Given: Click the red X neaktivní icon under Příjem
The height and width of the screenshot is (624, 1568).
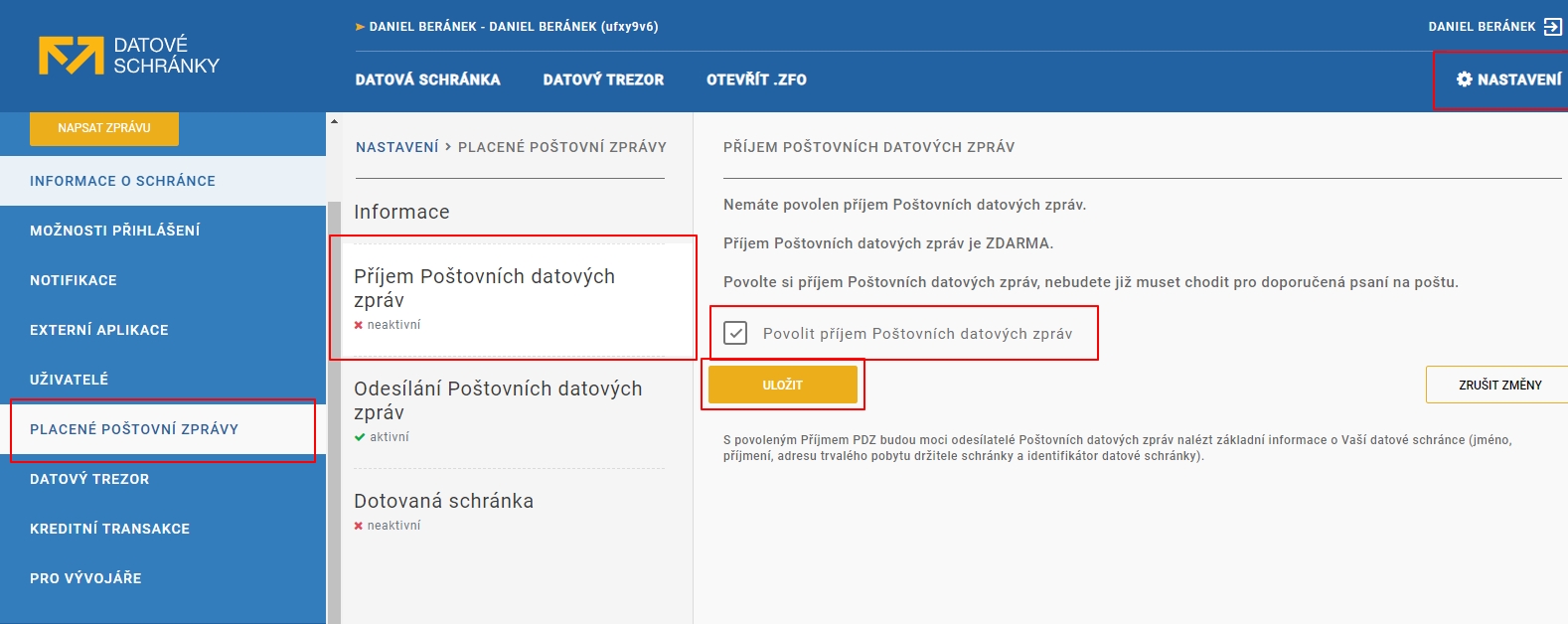Looking at the screenshot, I should coord(359,325).
